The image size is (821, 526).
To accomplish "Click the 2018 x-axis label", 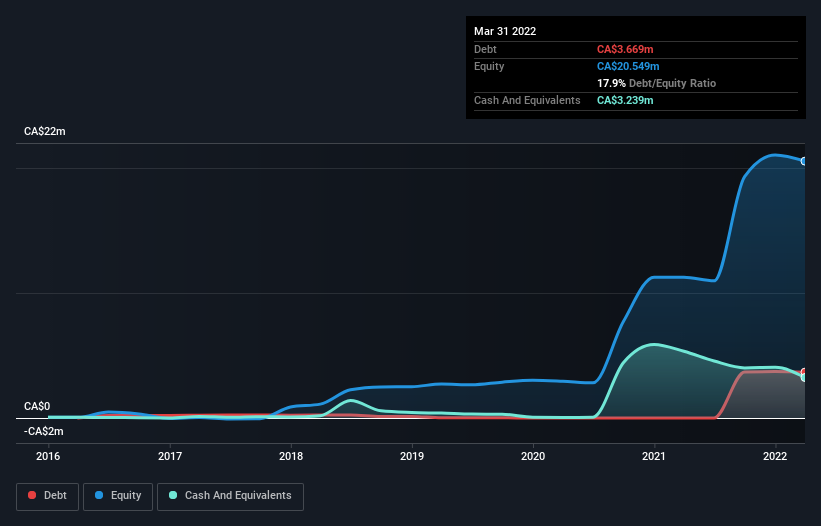I will point(291,456).
